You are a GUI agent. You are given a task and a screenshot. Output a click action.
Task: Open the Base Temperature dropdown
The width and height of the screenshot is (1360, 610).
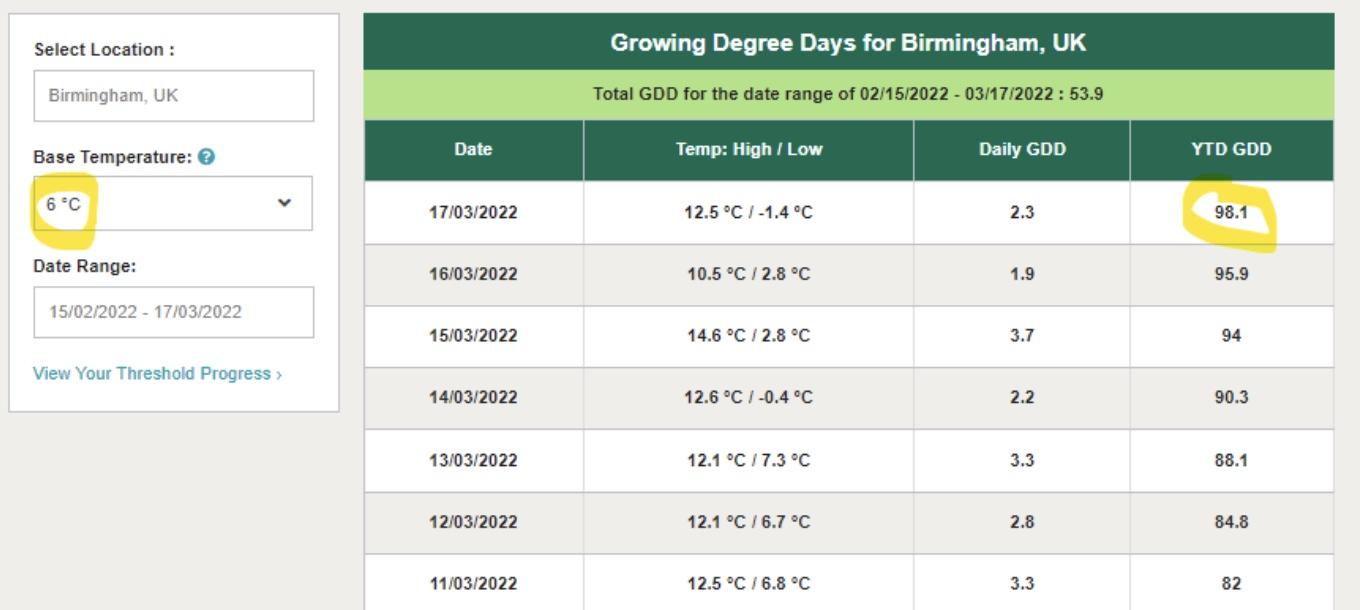(x=172, y=203)
